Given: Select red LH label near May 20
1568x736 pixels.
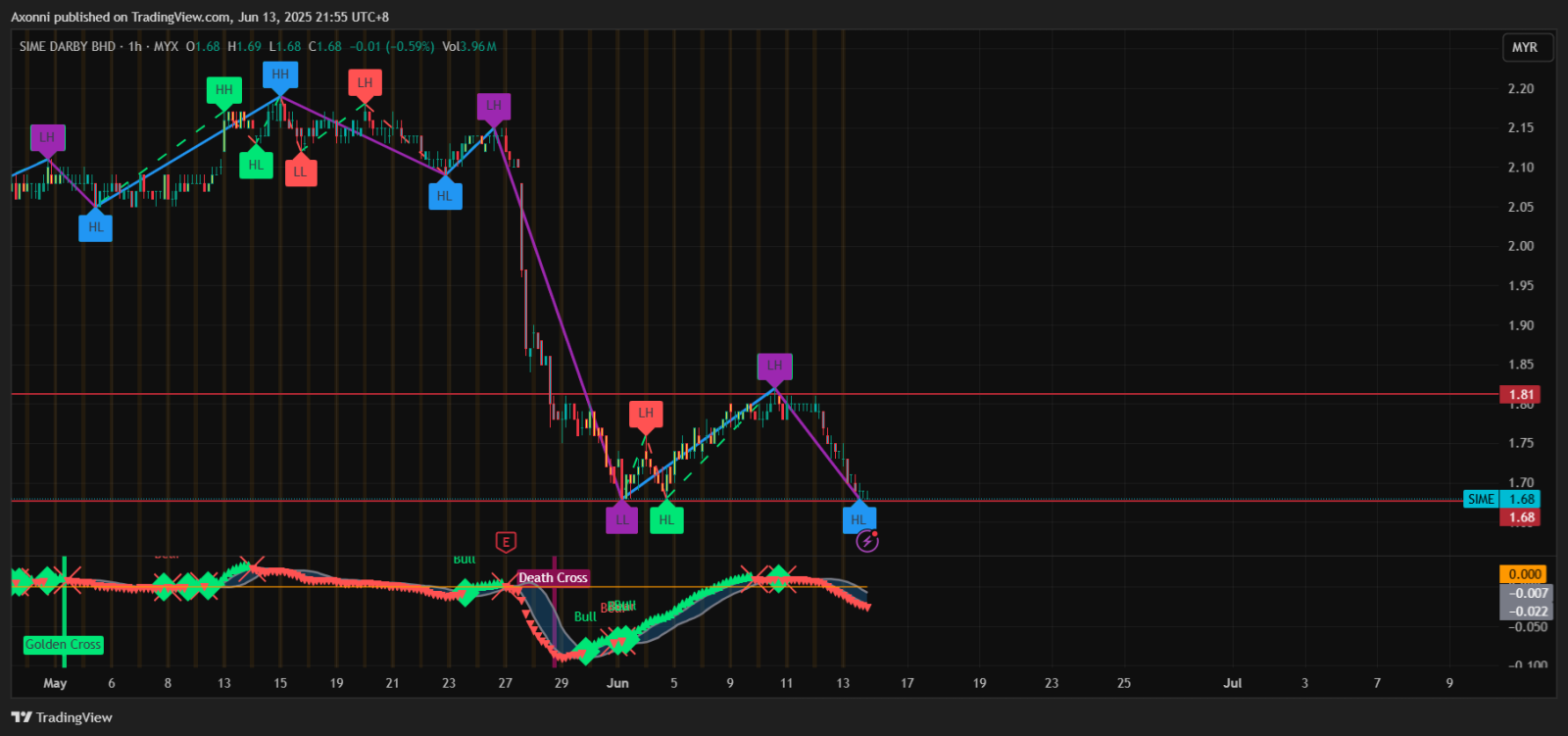Looking at the screenshot, I should coord(366,83).
